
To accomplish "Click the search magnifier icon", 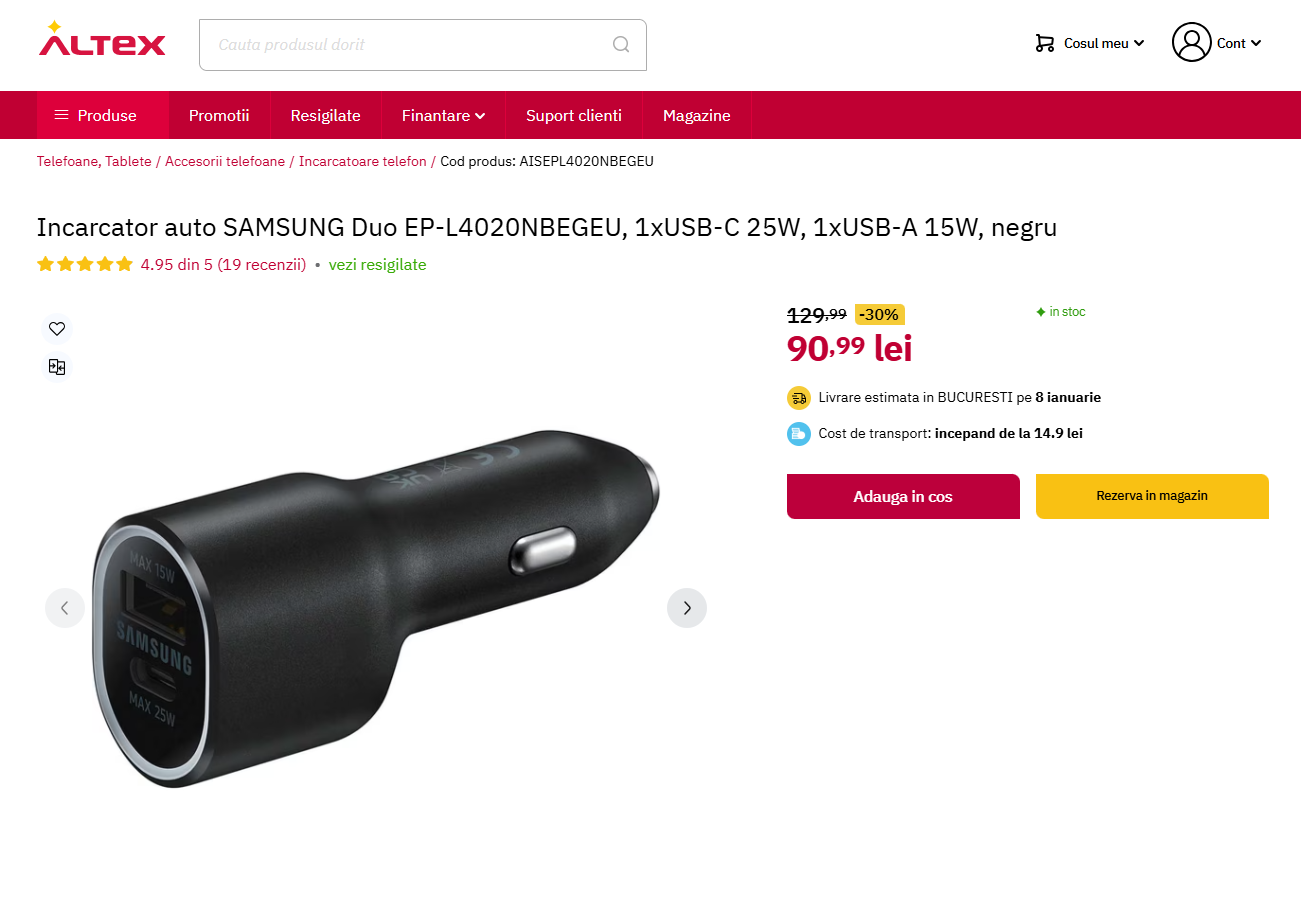I will click(621, 44).
